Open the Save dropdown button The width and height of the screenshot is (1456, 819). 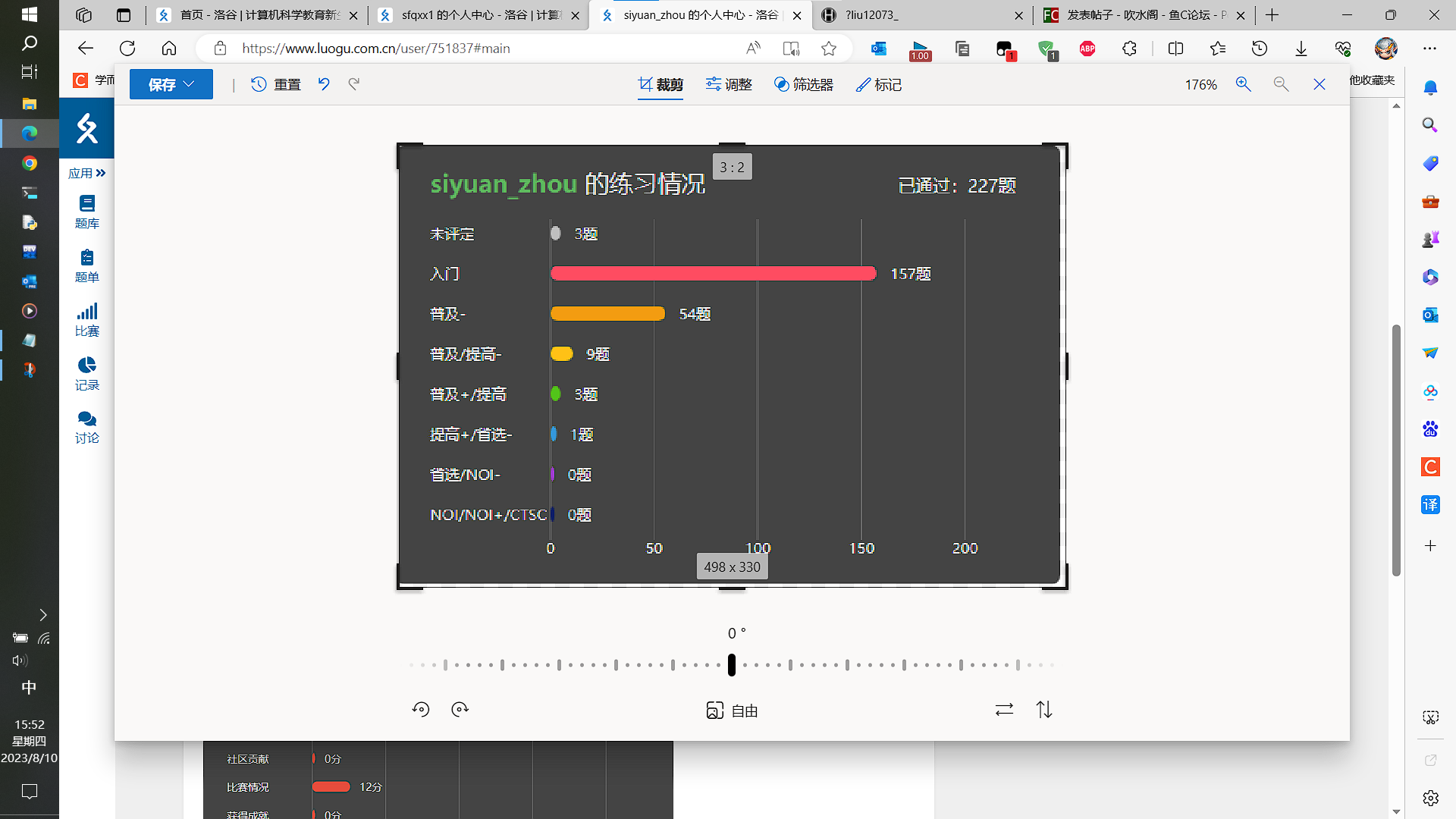click(171, 84)
